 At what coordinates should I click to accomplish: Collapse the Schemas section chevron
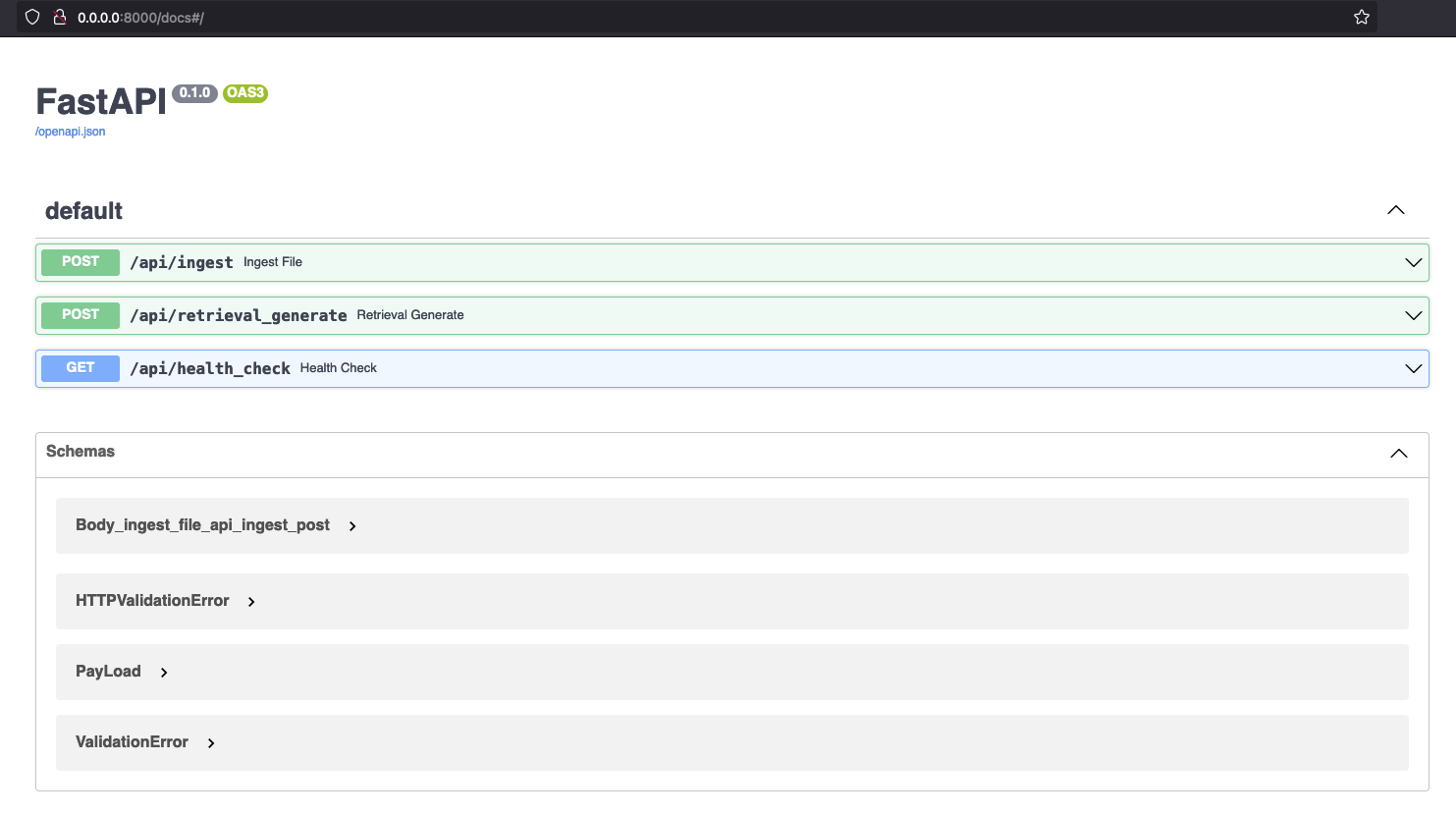pos(1399,453)
